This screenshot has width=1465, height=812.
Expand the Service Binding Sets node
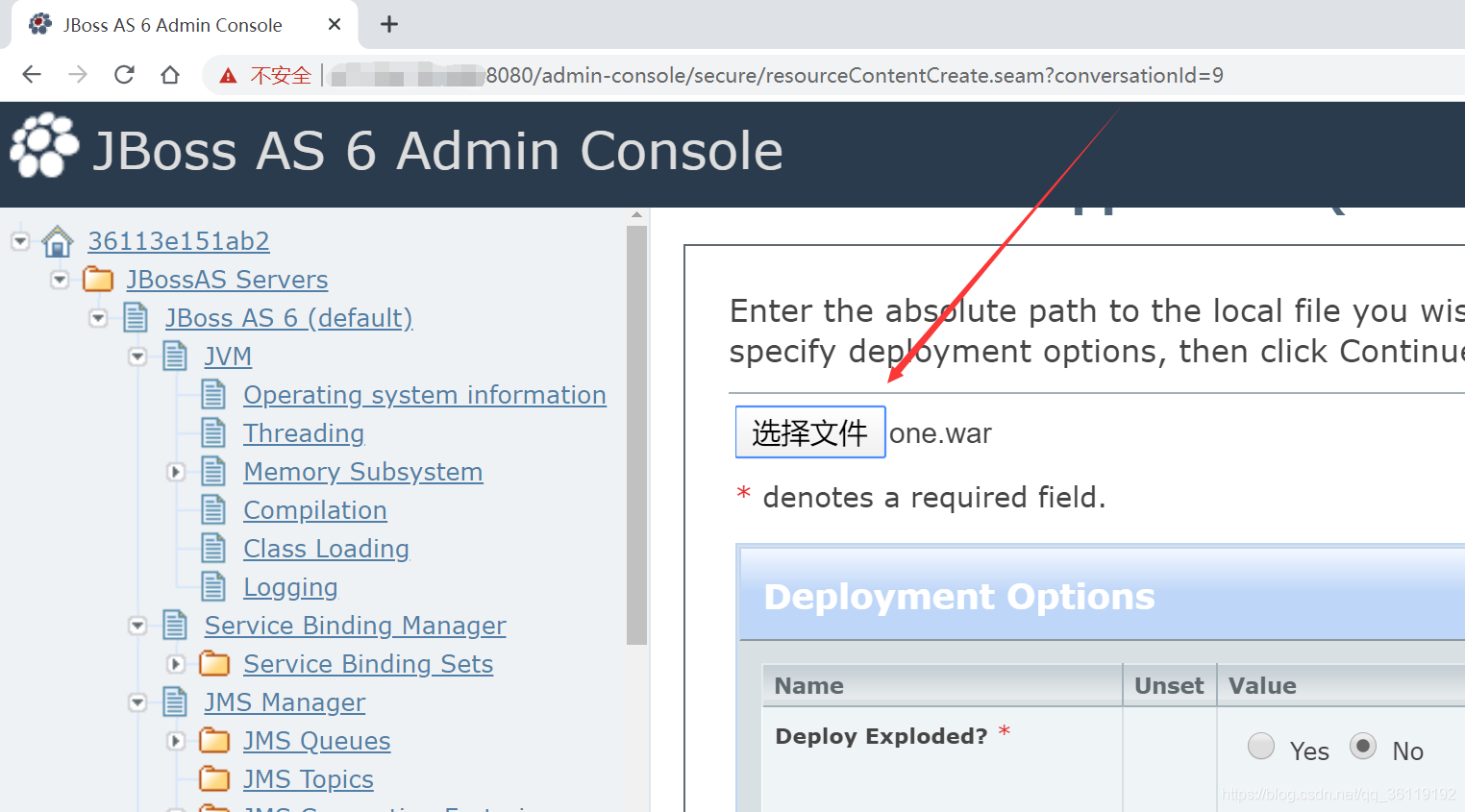[x=176, y=664]
